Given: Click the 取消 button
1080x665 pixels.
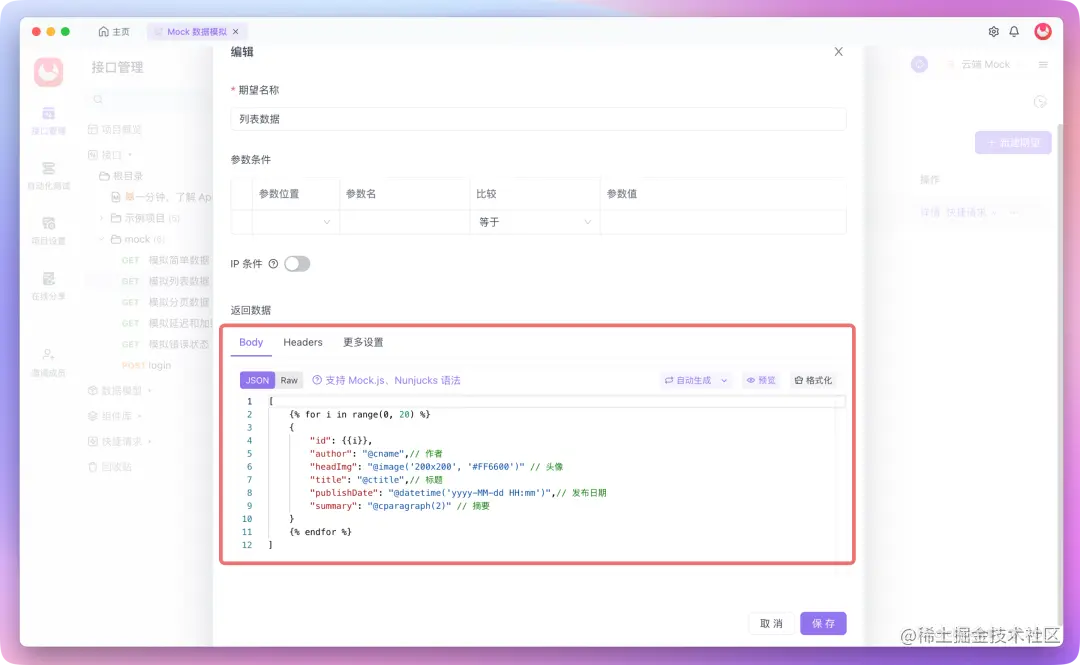Looking at the screenshot, I should click(771, 624).
